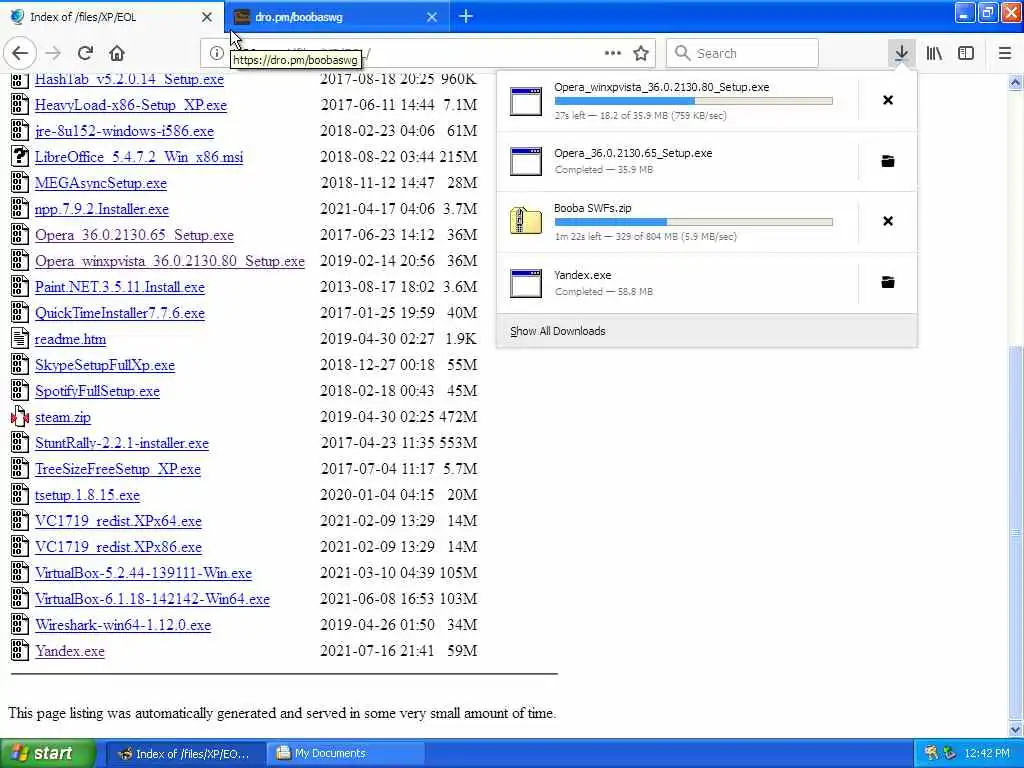Click StuntRally-2.2.1-installer.exe link
The width and height of the screenshot is (1024, 768).
[121, 443]
